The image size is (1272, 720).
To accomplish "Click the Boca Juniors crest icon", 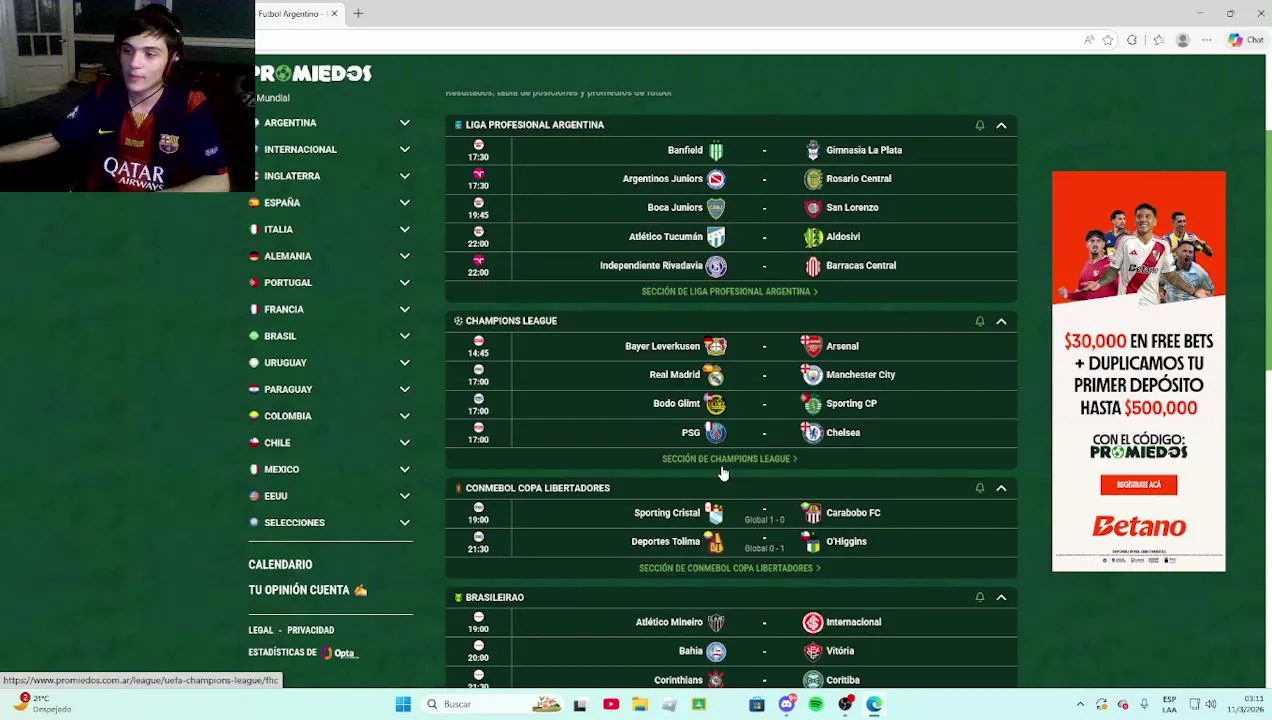I will tap(716, 208).
